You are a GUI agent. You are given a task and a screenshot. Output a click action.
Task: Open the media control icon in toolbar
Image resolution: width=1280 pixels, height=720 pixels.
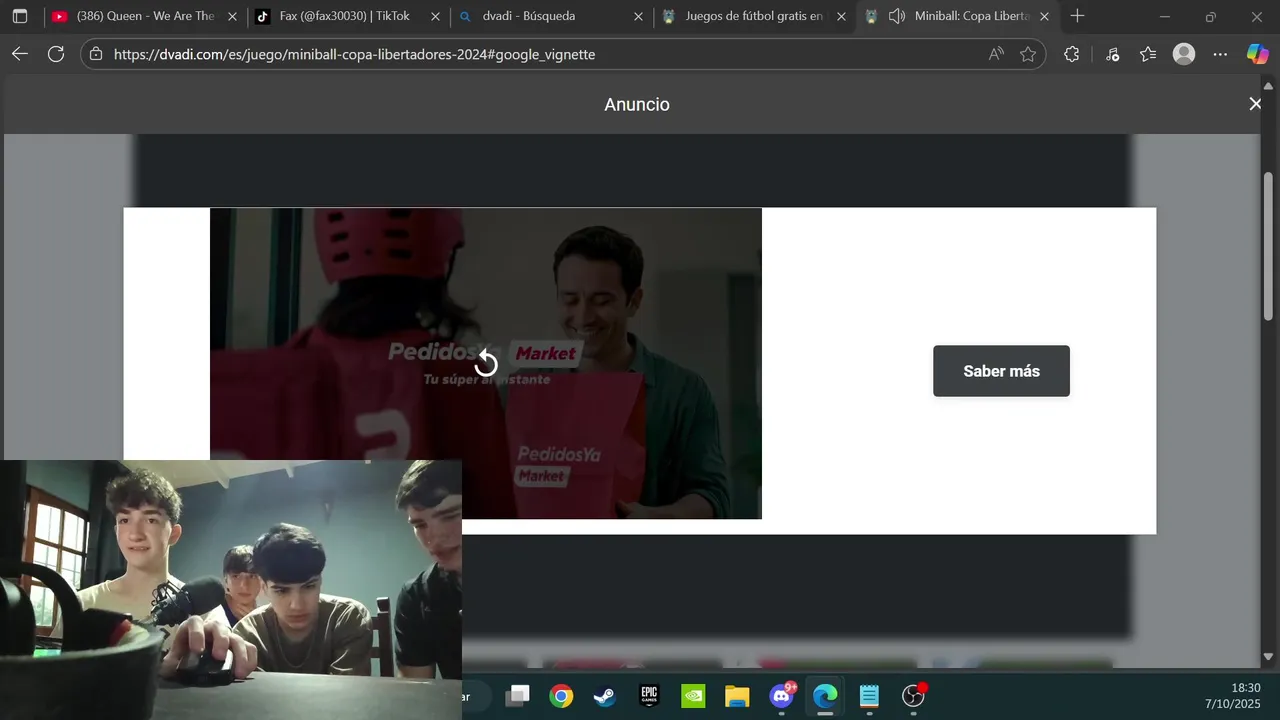click(x=1112, y=54)
